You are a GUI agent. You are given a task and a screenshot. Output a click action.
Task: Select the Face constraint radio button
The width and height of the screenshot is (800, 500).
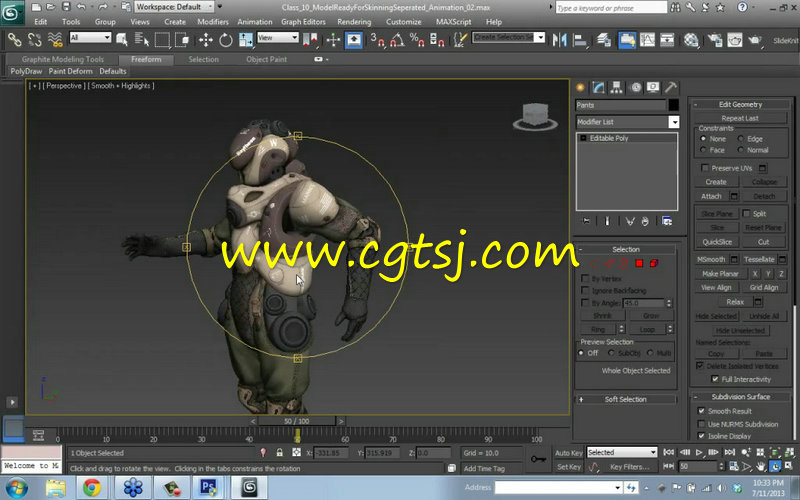[704, 150]
